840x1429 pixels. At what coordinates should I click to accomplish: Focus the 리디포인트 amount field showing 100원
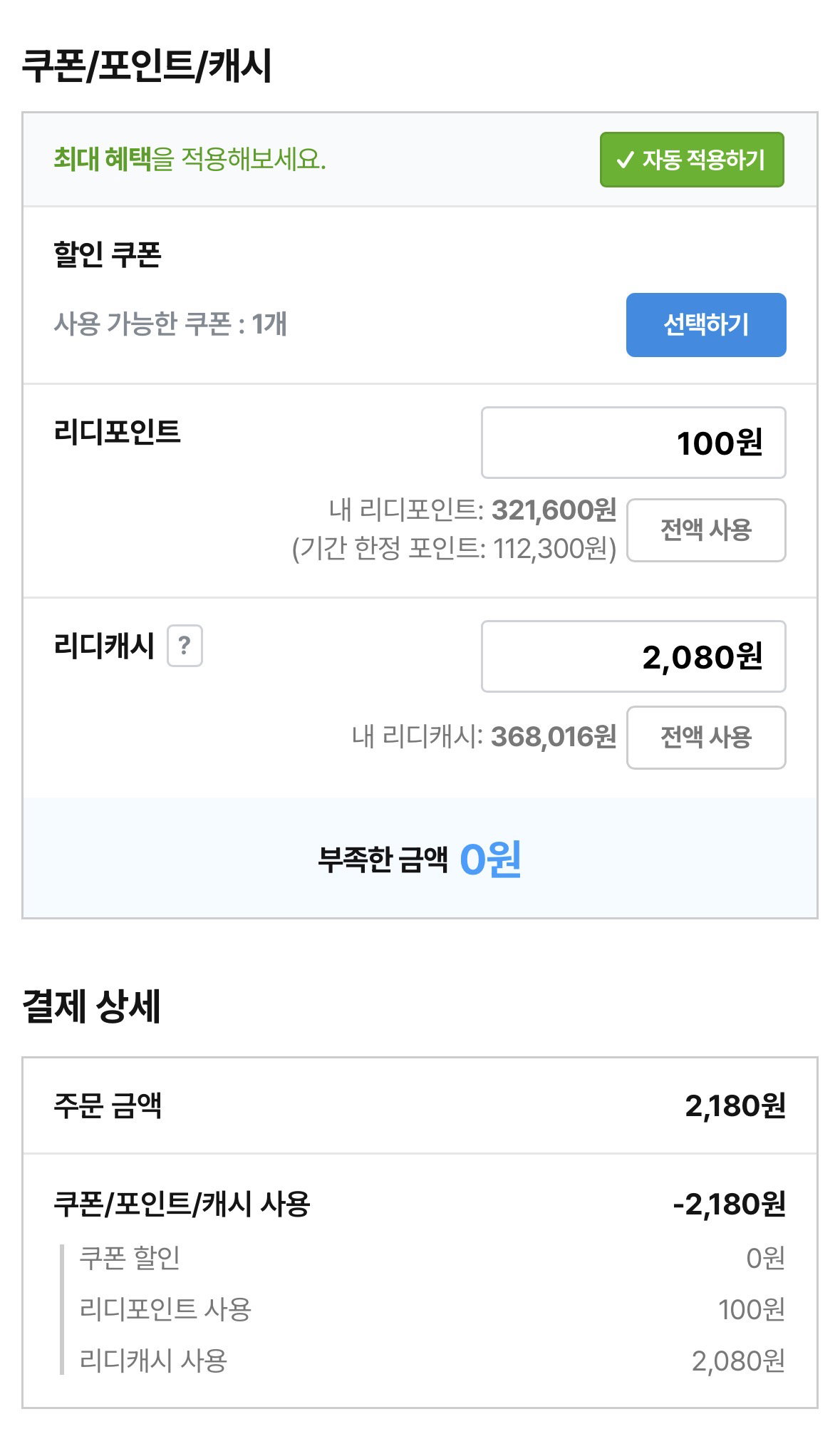(633, 443)
